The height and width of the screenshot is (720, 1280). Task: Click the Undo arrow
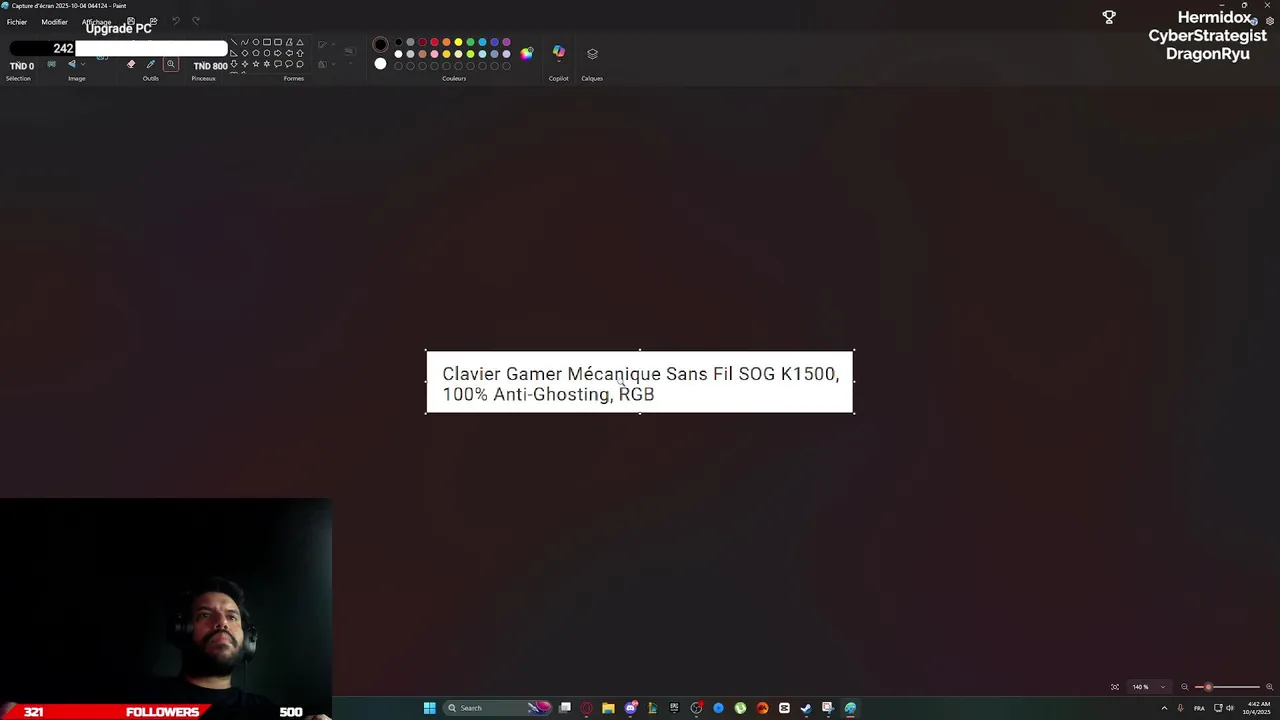(x=176, y=21)
